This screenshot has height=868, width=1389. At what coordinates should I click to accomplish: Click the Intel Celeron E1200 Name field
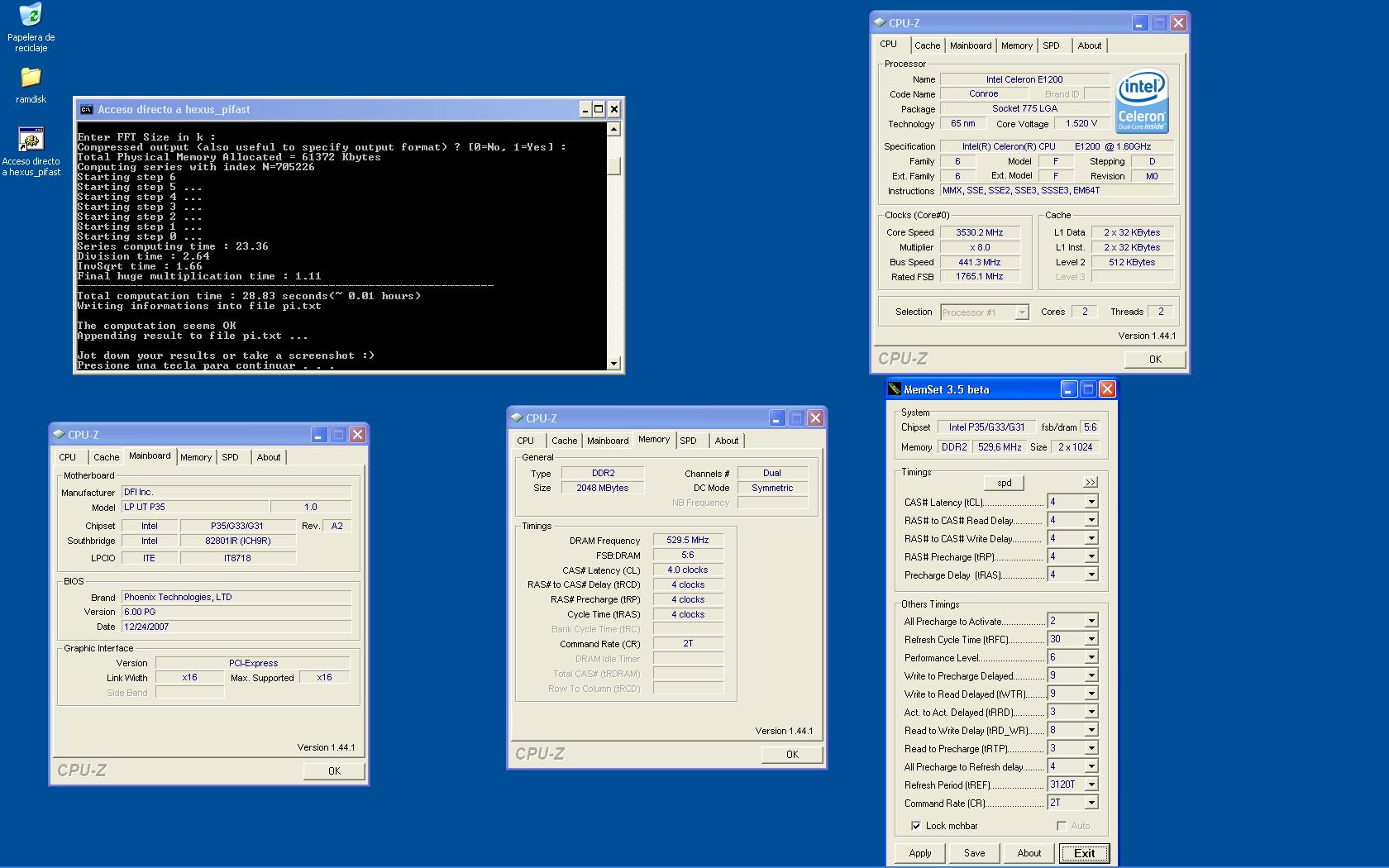coord(1024,79)
